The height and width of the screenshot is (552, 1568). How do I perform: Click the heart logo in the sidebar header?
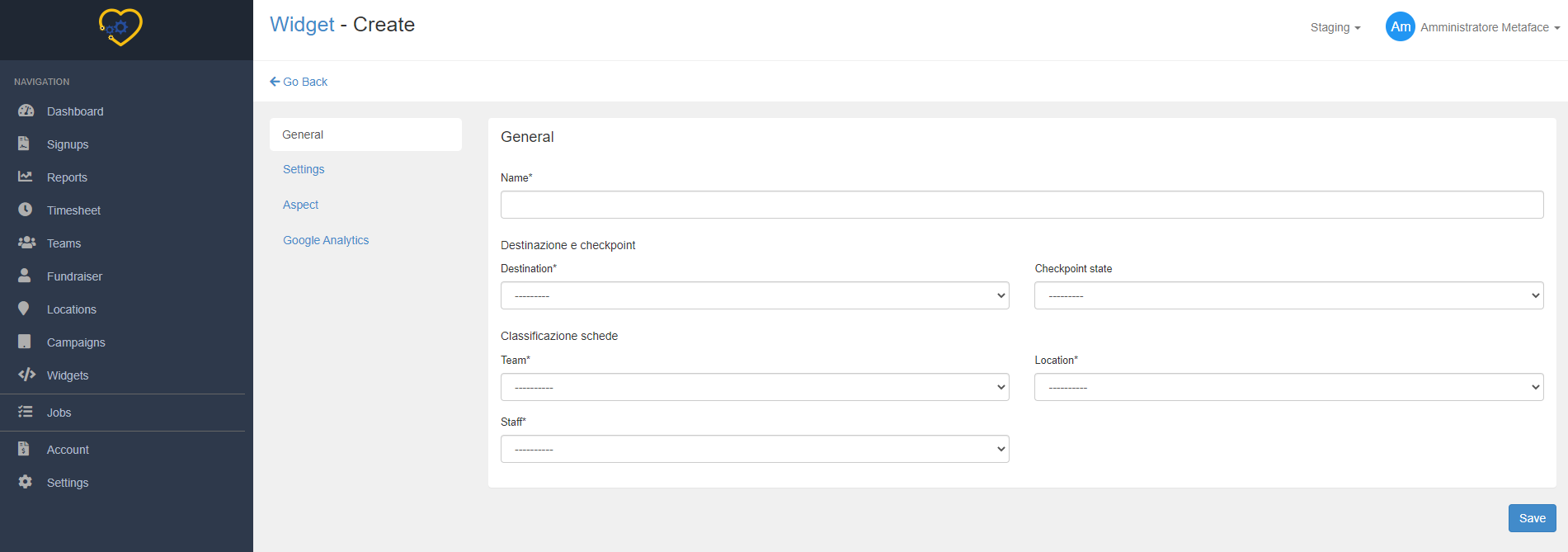[120, 27]
